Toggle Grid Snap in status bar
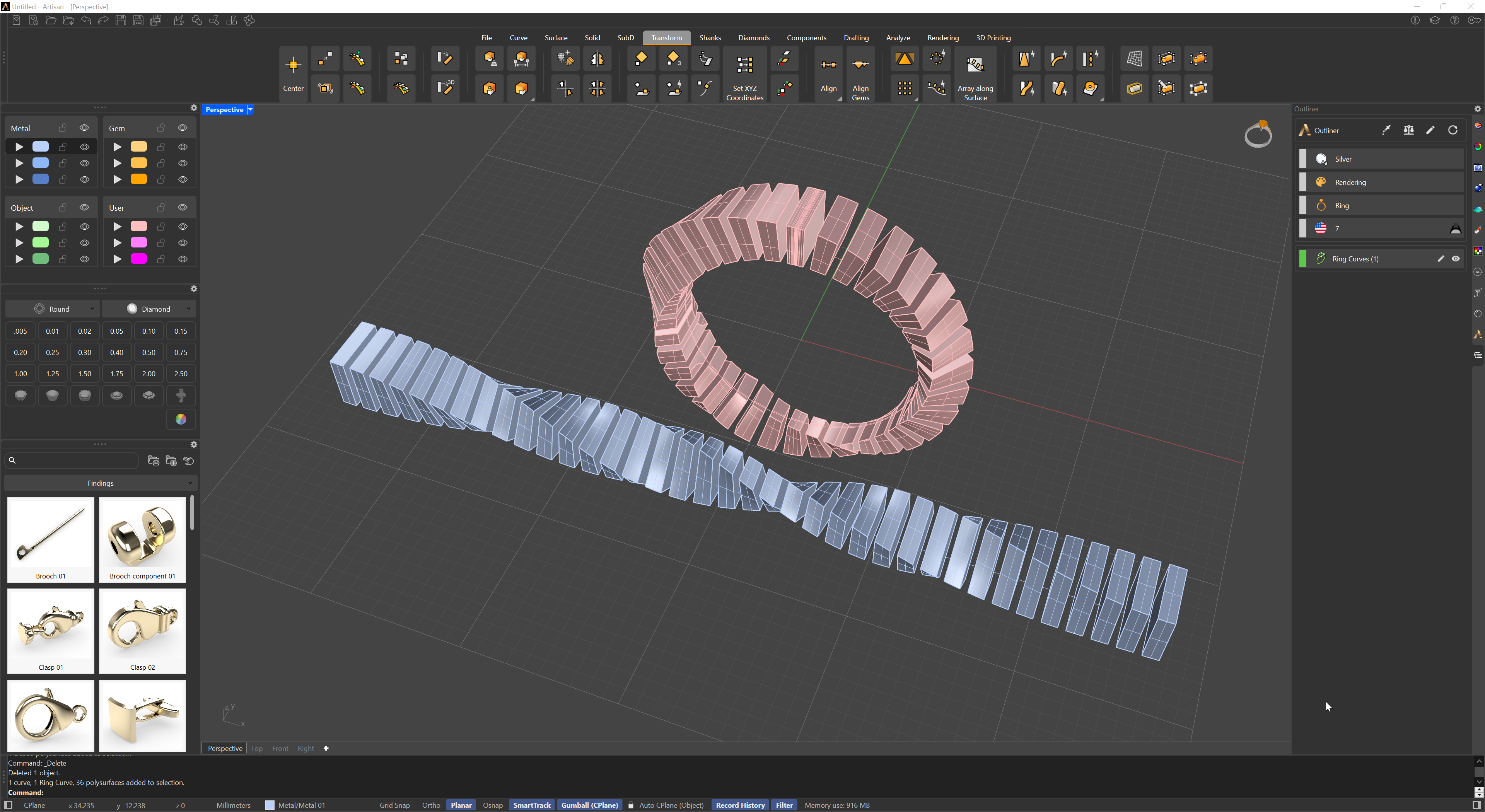Viewport: 1485px width, 812px height. coord(394,805)
